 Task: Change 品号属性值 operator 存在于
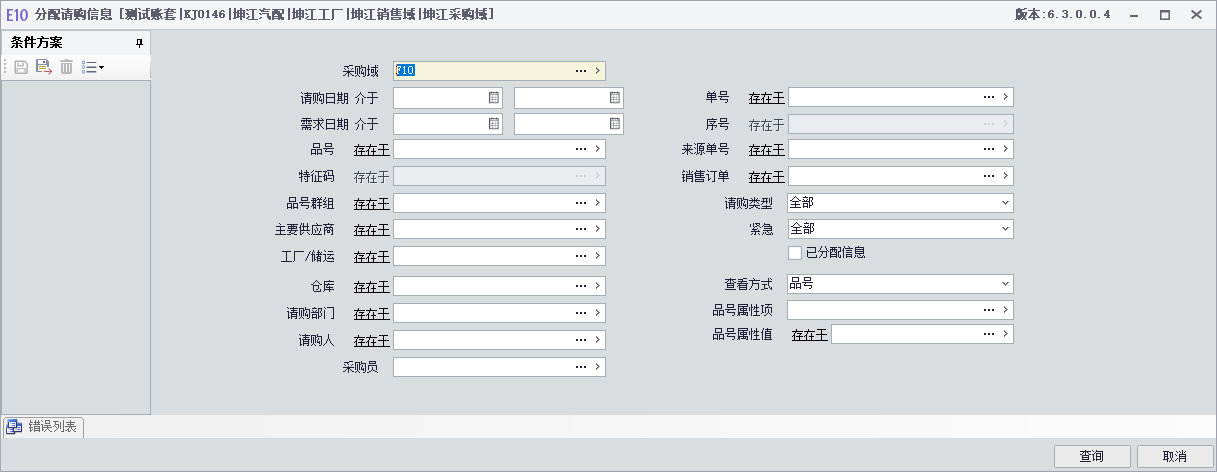809,335
